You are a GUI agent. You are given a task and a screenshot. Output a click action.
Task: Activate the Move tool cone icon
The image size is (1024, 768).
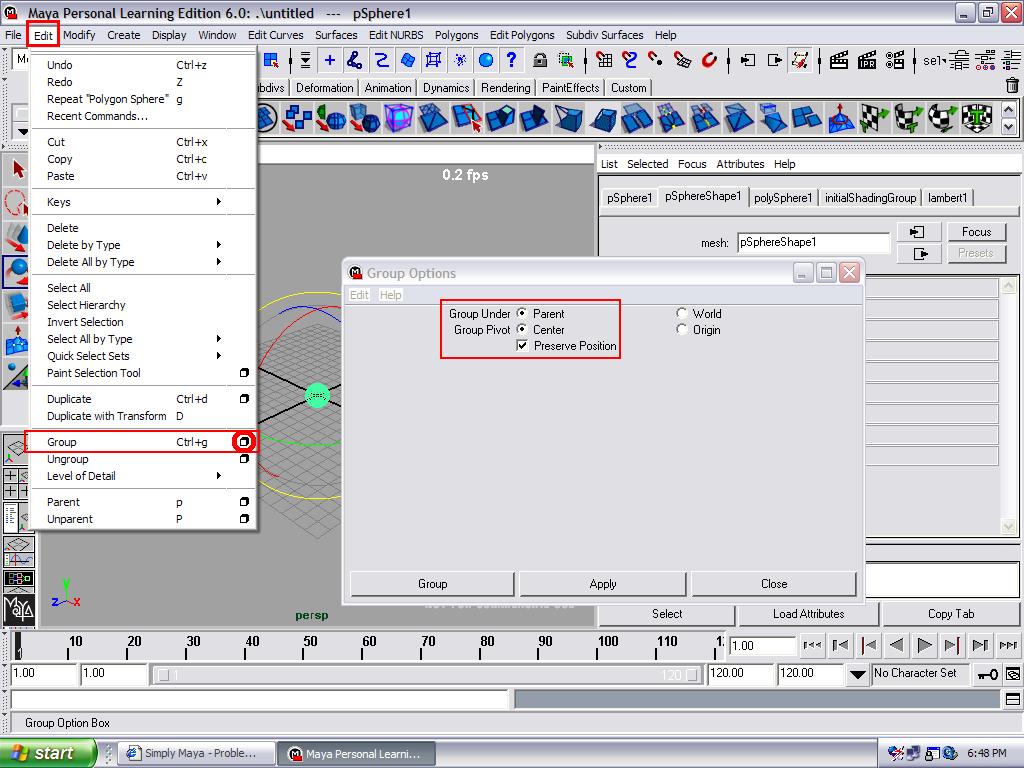(16, 236)
